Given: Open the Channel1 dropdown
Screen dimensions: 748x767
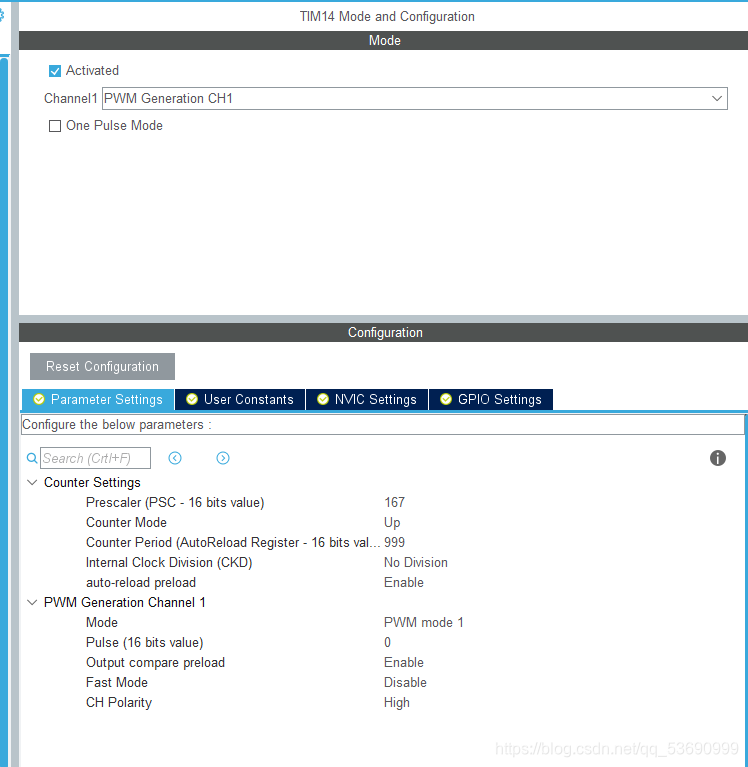Looking at the screenshot, I should (414, 98).
